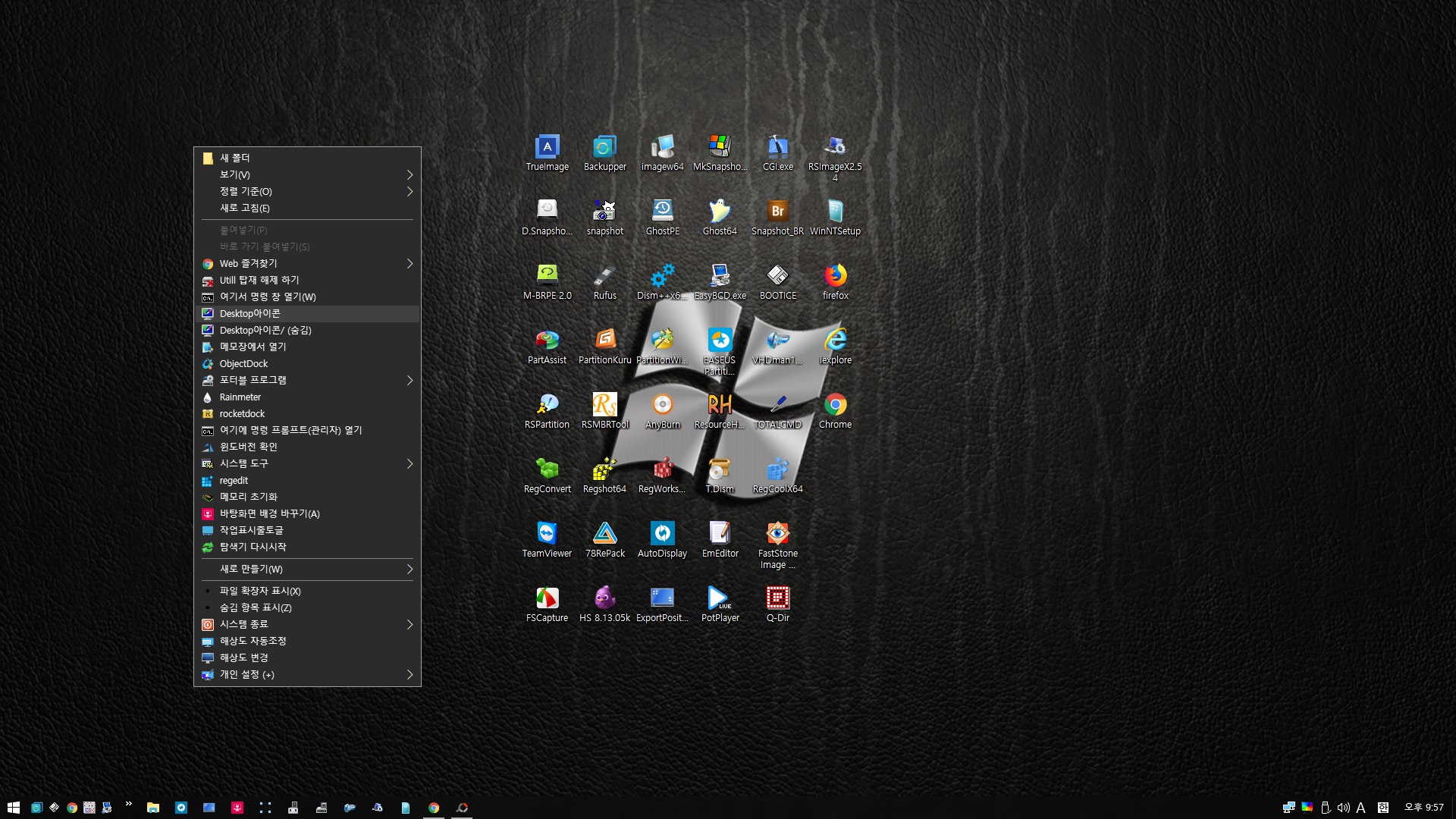
Task: Select the BOOTICE desktop icon
Action: (777, 281)
